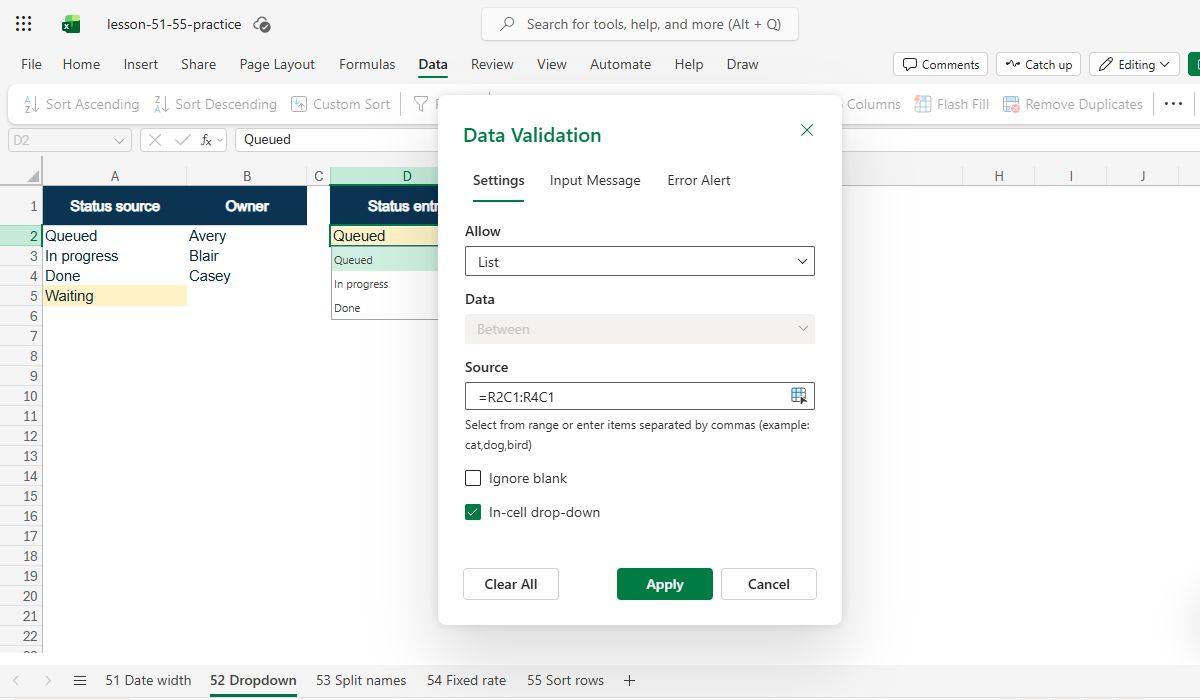Click the Status source header cell
The image size is (1200, 700).
click(x=115, y=206)
